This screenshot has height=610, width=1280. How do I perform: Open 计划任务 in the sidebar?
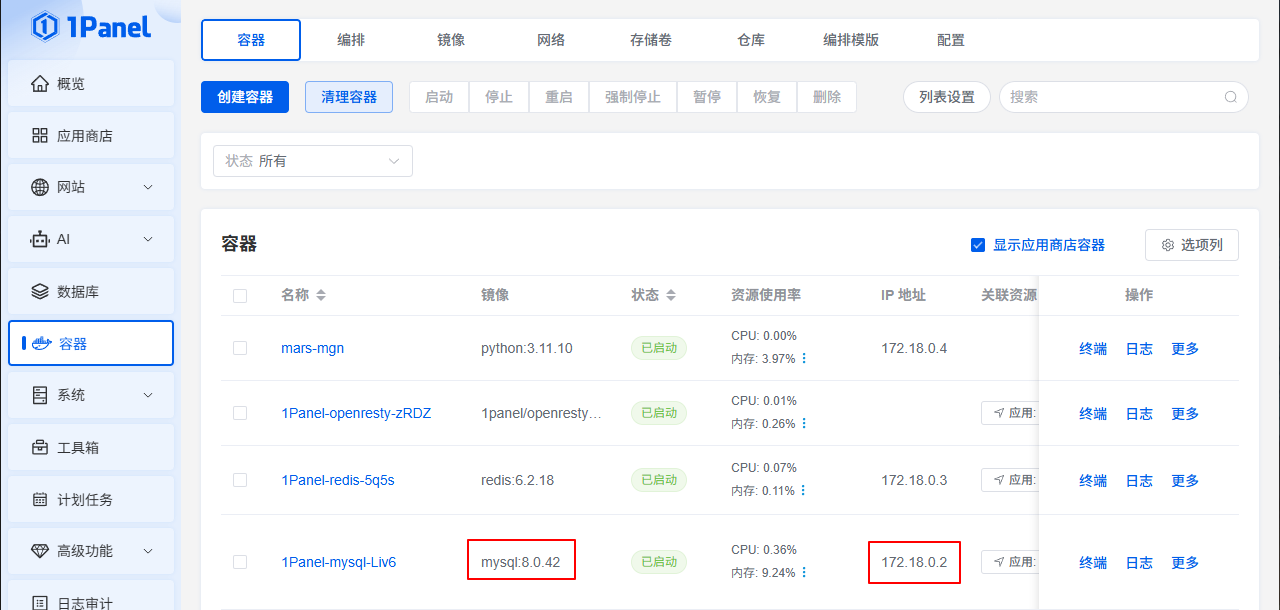click(91, 499)
